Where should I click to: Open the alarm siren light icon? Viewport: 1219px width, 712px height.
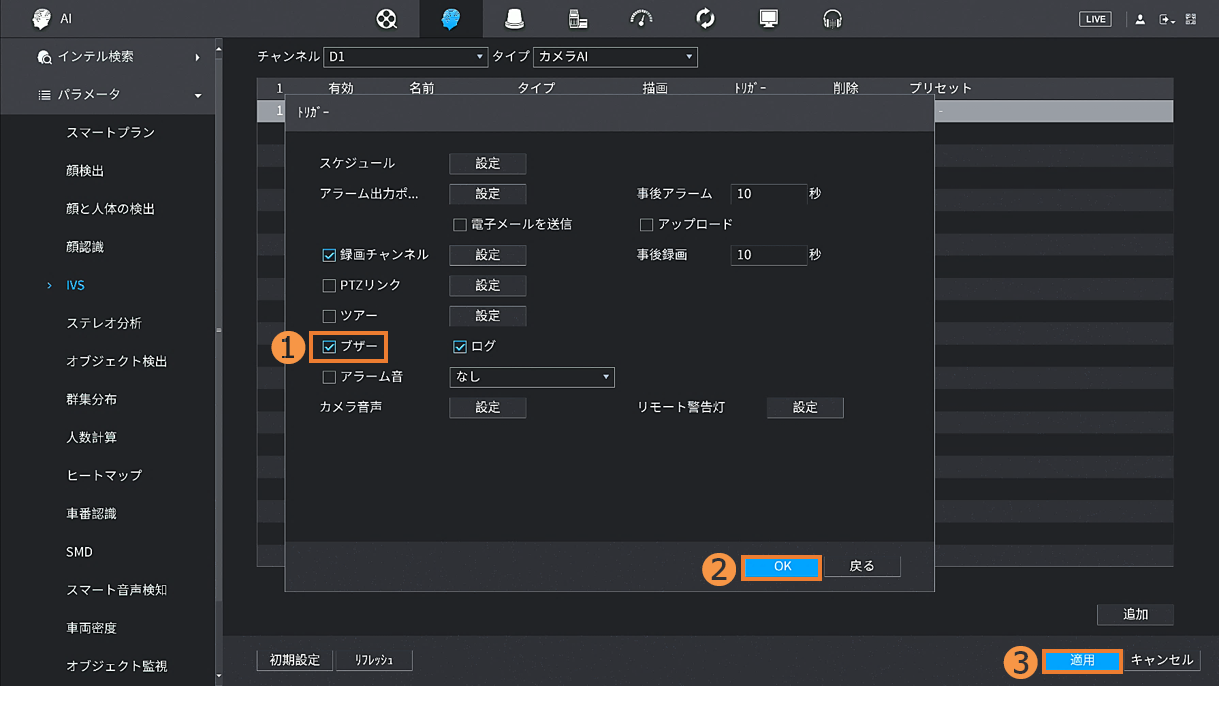[514, 19]
